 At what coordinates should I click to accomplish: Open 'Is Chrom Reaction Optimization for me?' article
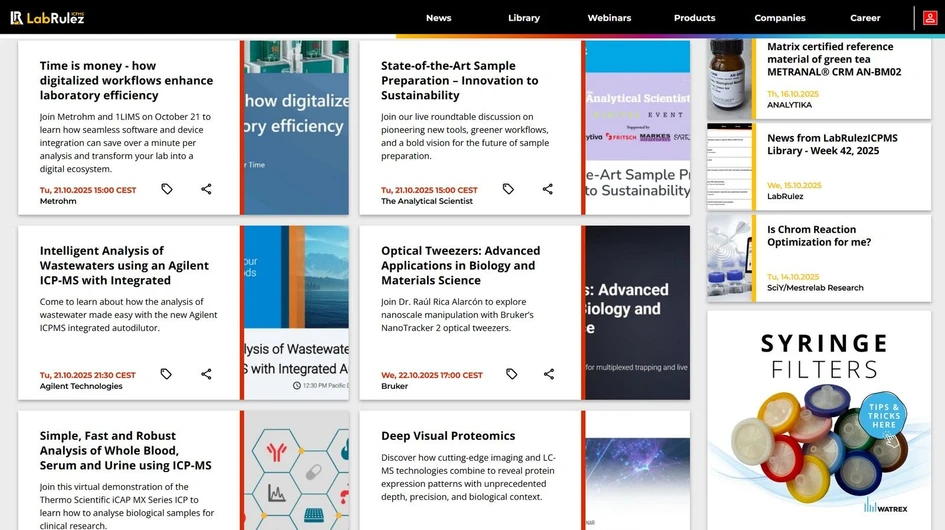coord(819,236)
